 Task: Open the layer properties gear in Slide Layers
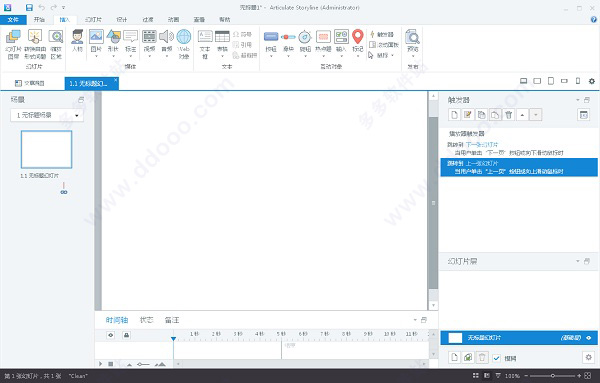[x=589, y=357]
